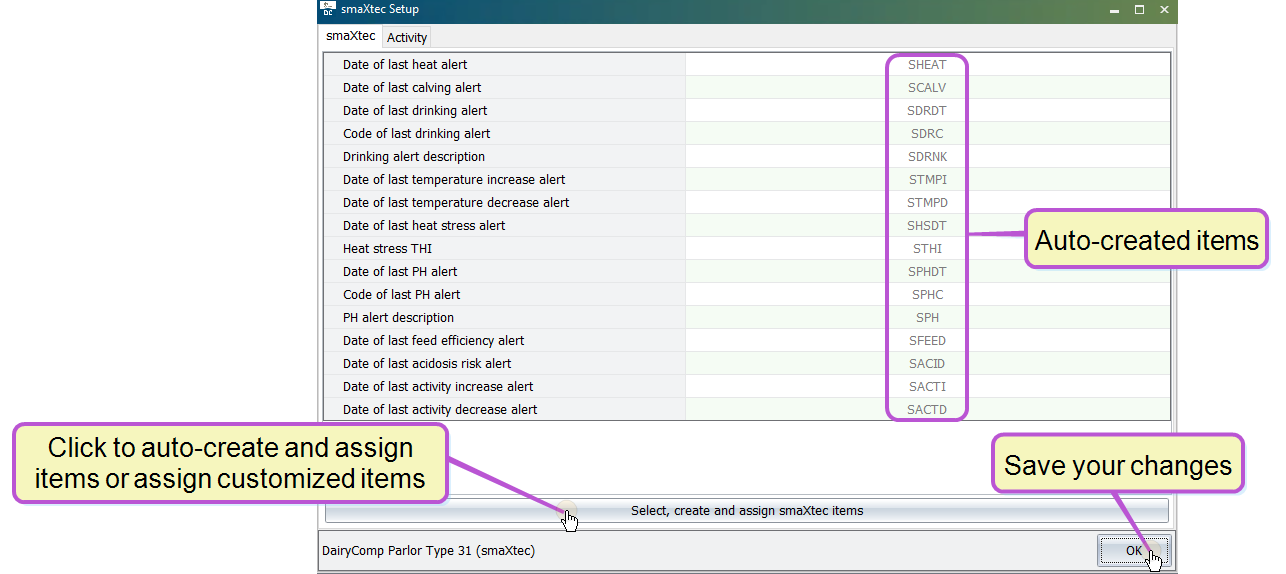This screenshot has width=1286, height=574.
Task: Click the 'PH alert description' label
Action: (x=398, y=317)
